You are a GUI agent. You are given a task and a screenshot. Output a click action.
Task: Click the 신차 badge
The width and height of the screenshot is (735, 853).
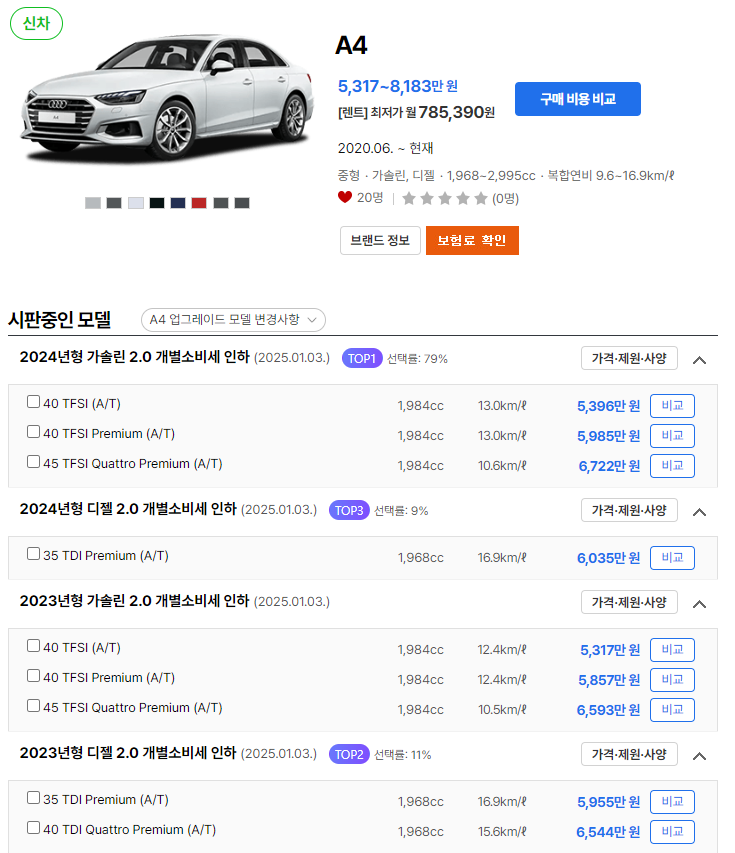click(x=36, y=23)
